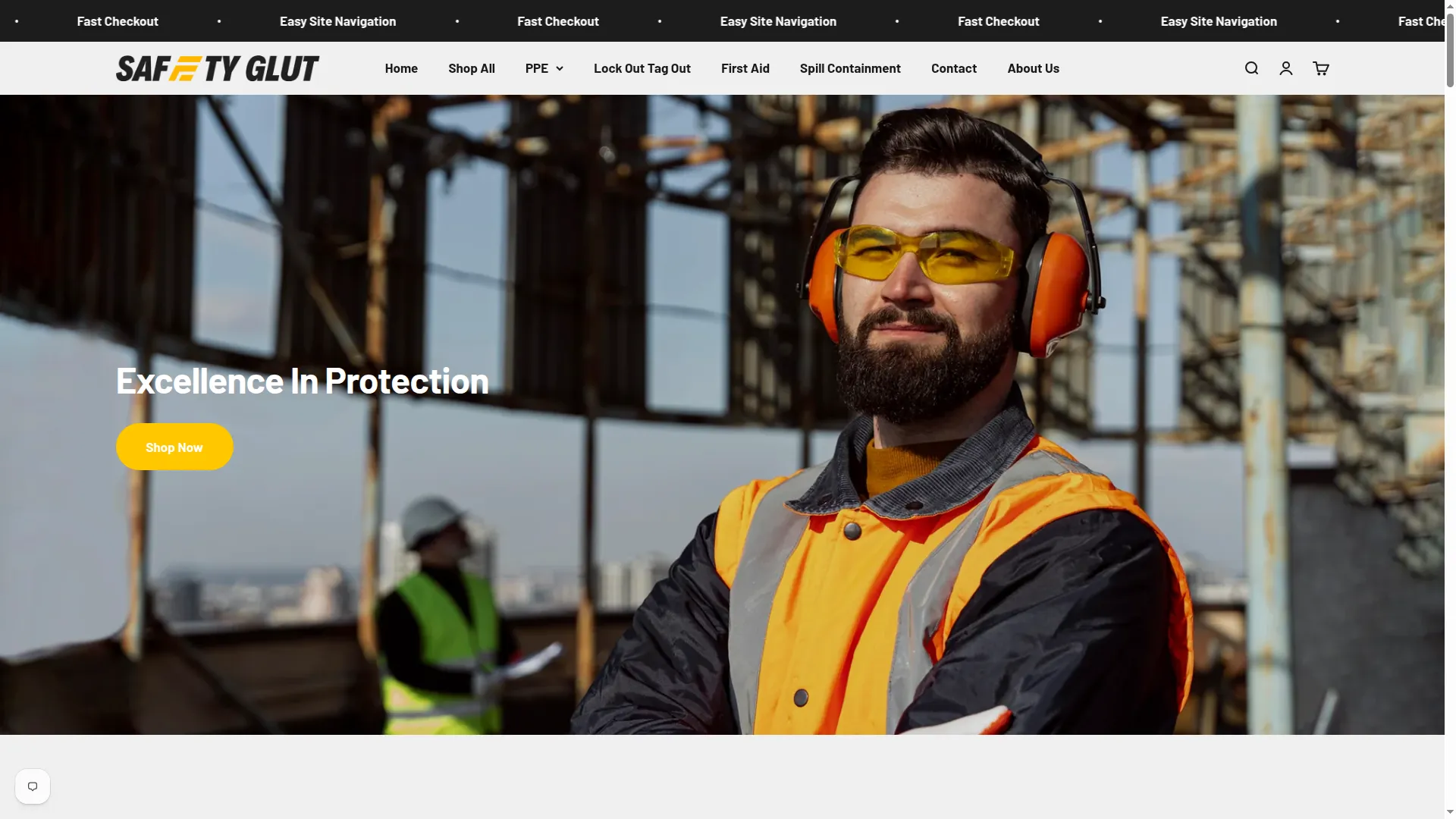
Task: Open the Shop All menu item
Action: click(x=472, y=68)
